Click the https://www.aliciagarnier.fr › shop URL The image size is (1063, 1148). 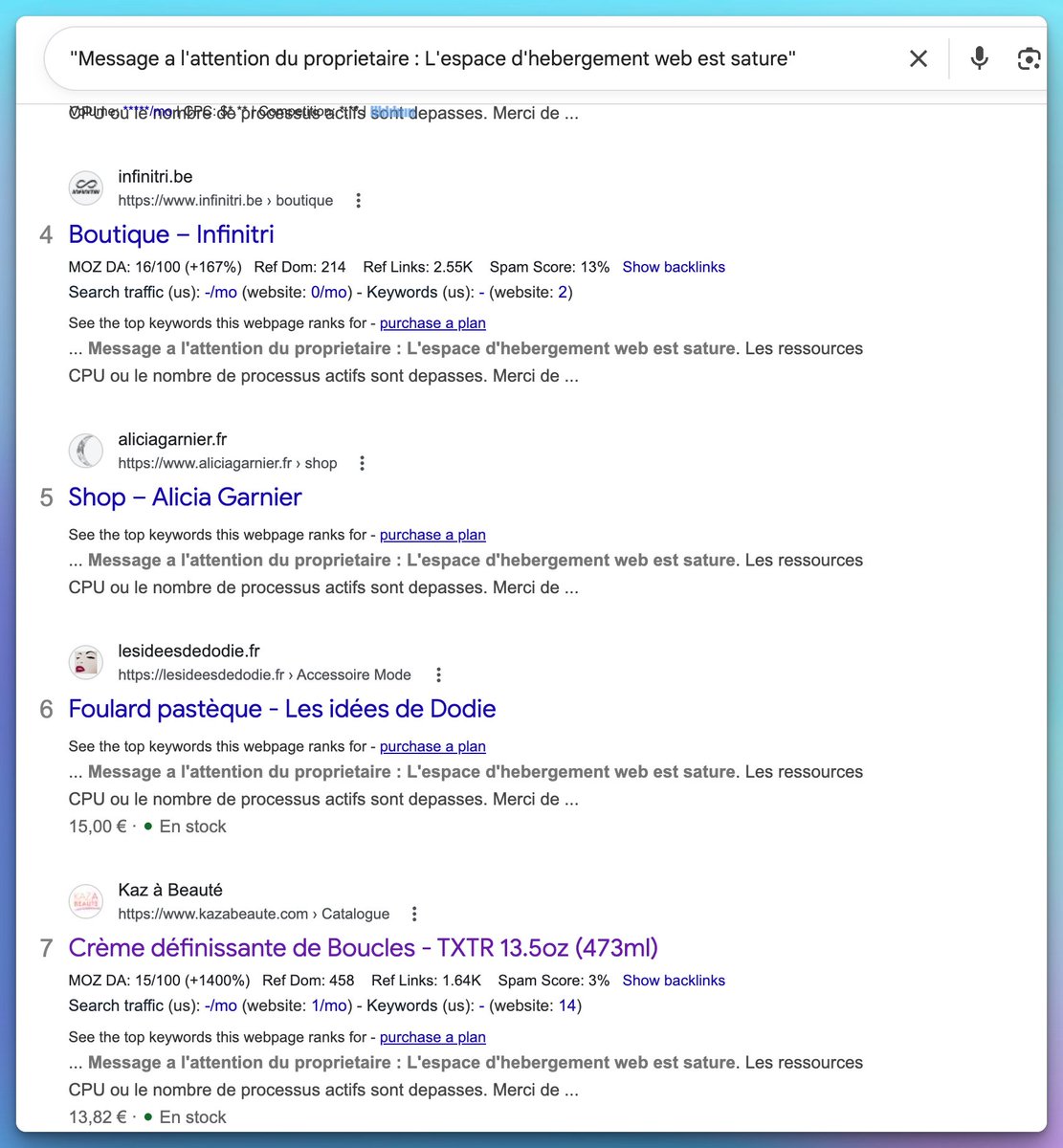click(x=228, y=463)
